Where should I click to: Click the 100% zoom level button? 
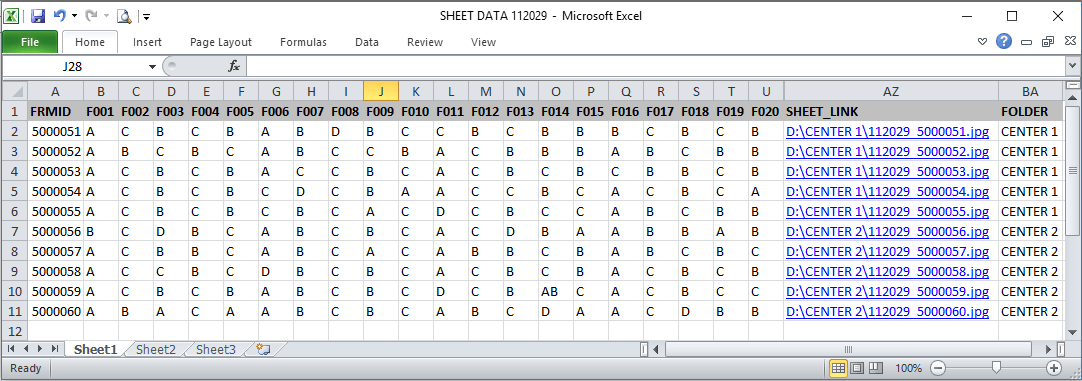point(909,368)
